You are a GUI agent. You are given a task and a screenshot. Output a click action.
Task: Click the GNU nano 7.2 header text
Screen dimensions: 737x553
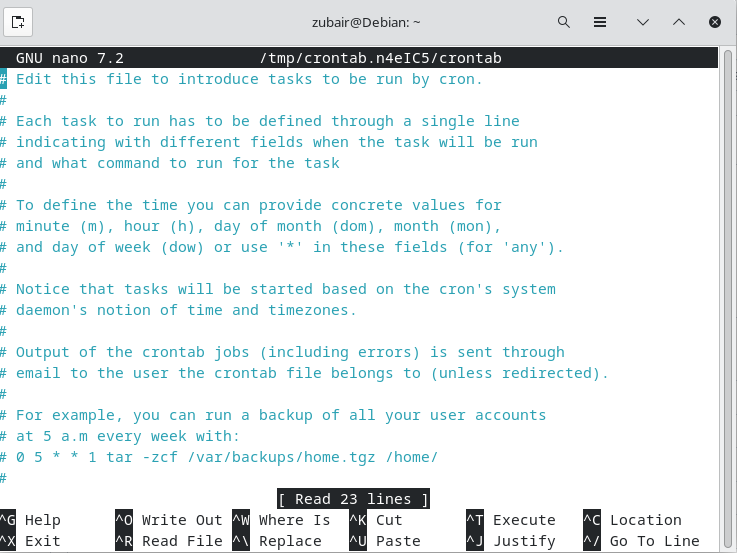tap(70, 58)
